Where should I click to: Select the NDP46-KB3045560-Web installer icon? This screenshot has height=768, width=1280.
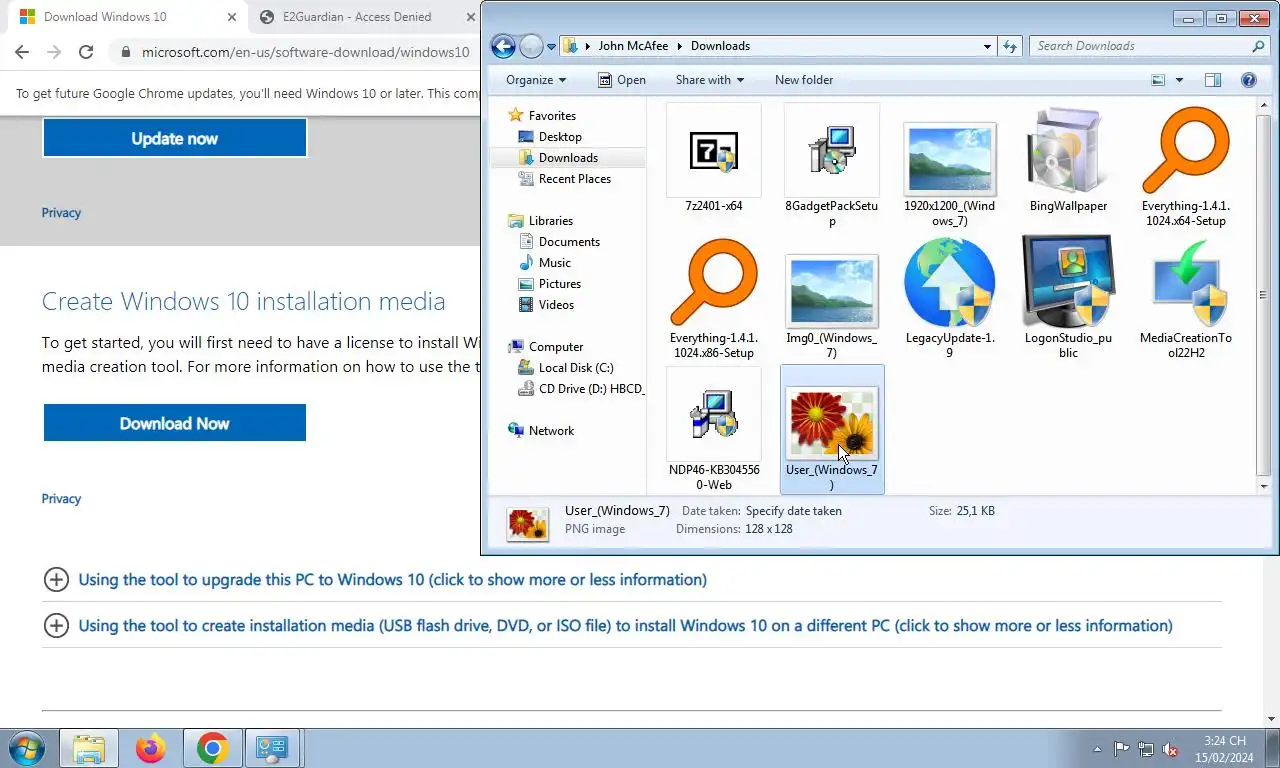click(x=713, y=416)
